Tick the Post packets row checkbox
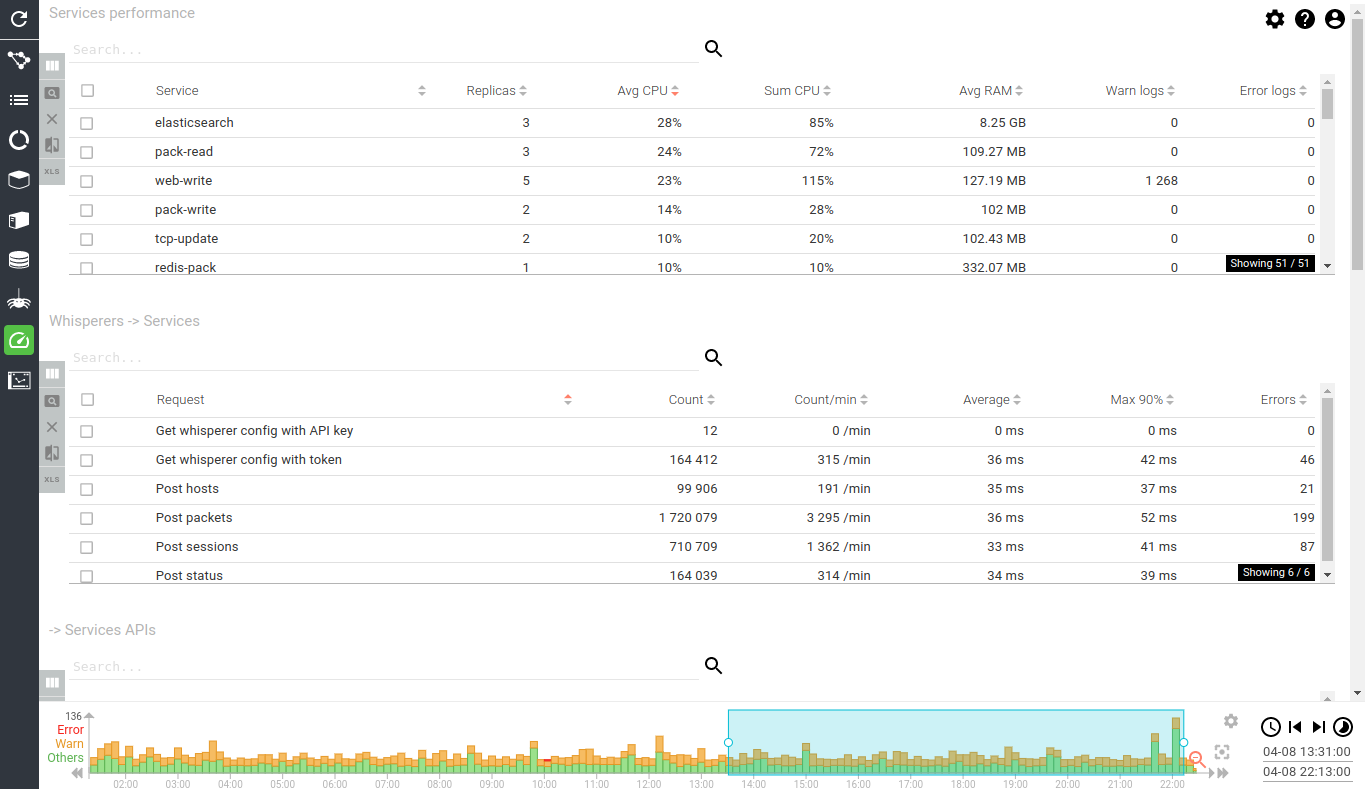 (x=87, y=518)
